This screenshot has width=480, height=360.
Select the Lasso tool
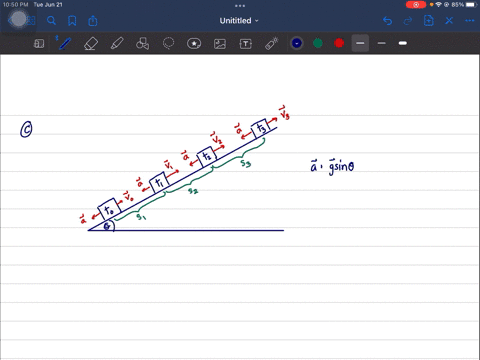(x=168, y=43)
